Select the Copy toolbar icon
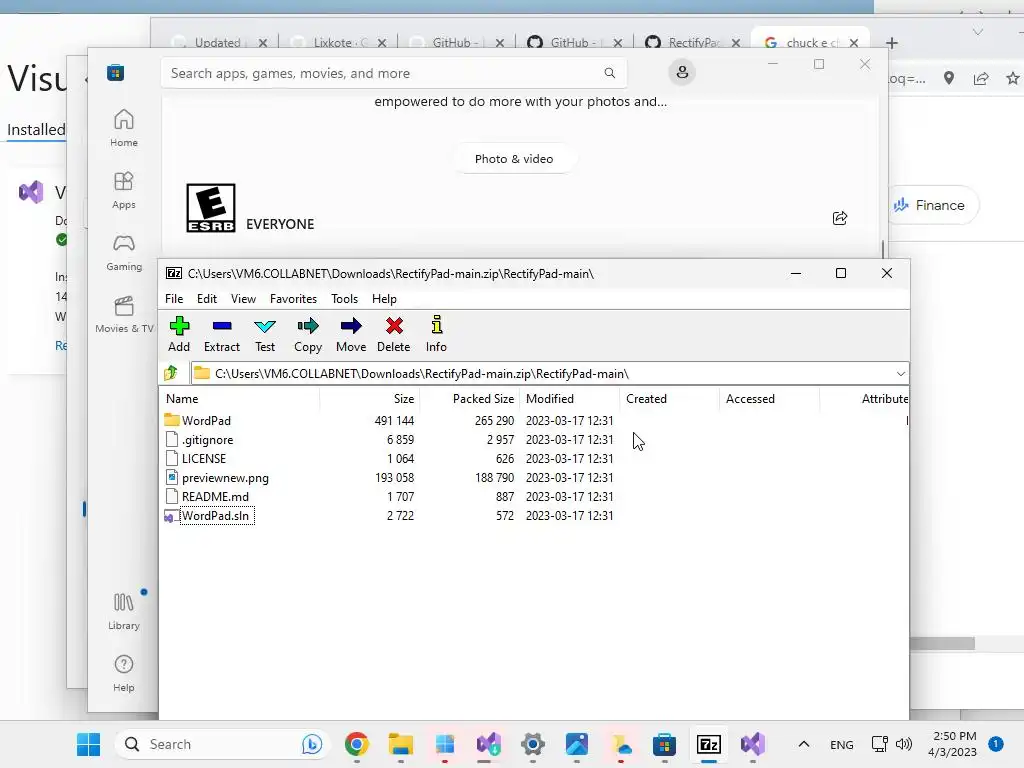This screenshot has width=1024, height=768. (308, 334)
